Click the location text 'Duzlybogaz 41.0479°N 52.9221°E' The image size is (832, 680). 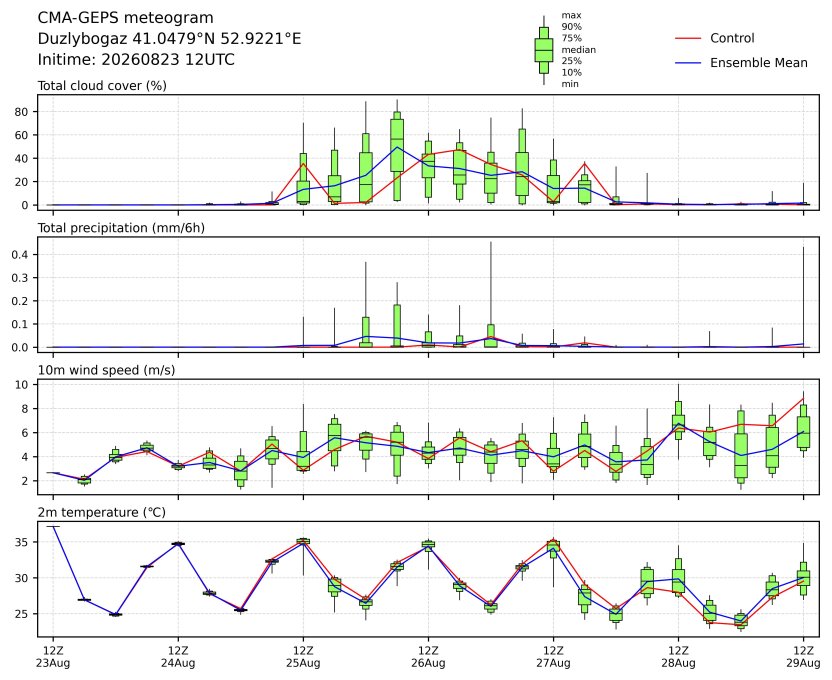[x=169, y=39]
